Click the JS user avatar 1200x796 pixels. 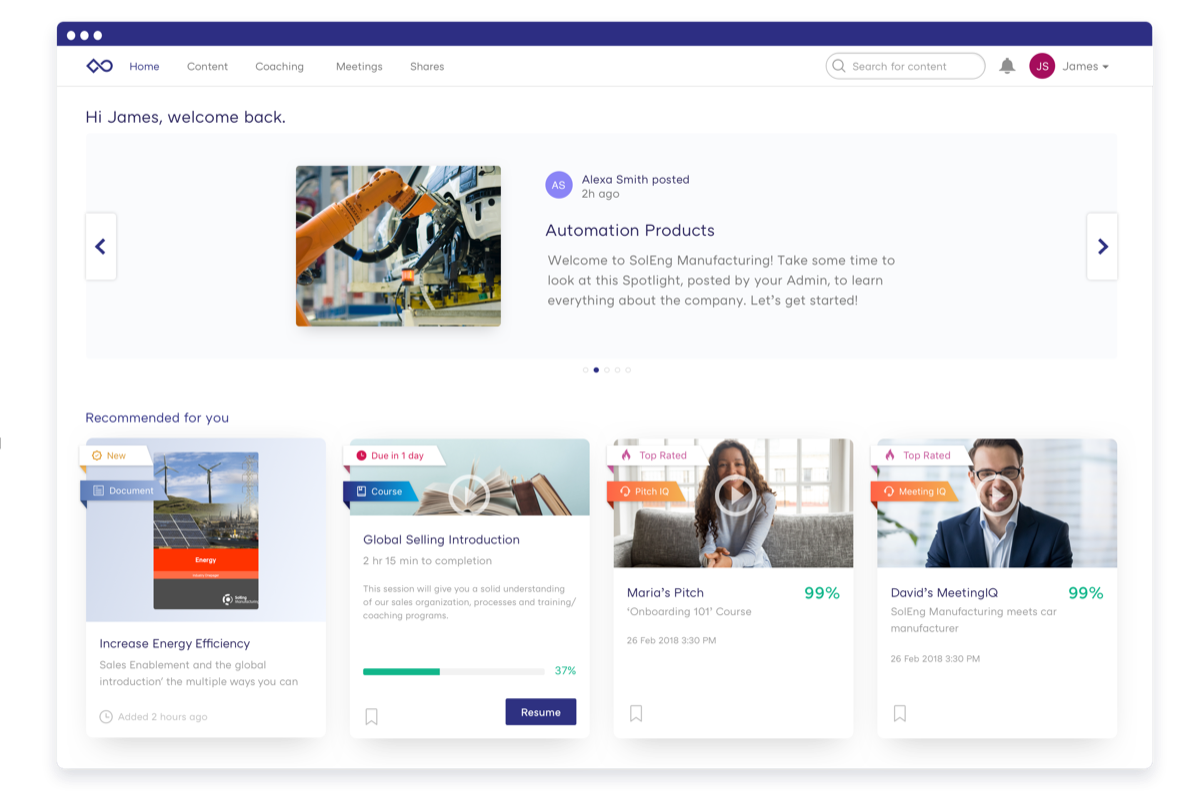coord(1042,66)
